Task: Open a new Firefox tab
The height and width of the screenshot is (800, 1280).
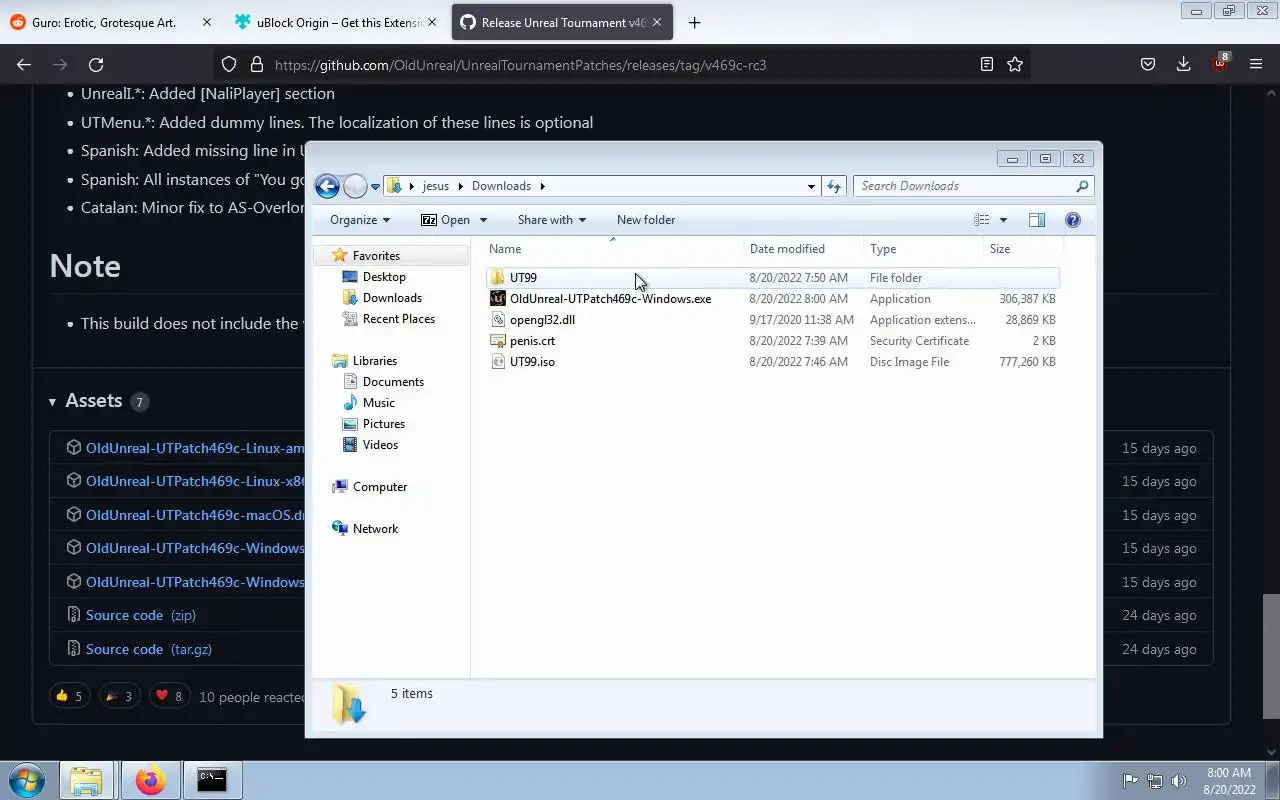Action: 694,22
